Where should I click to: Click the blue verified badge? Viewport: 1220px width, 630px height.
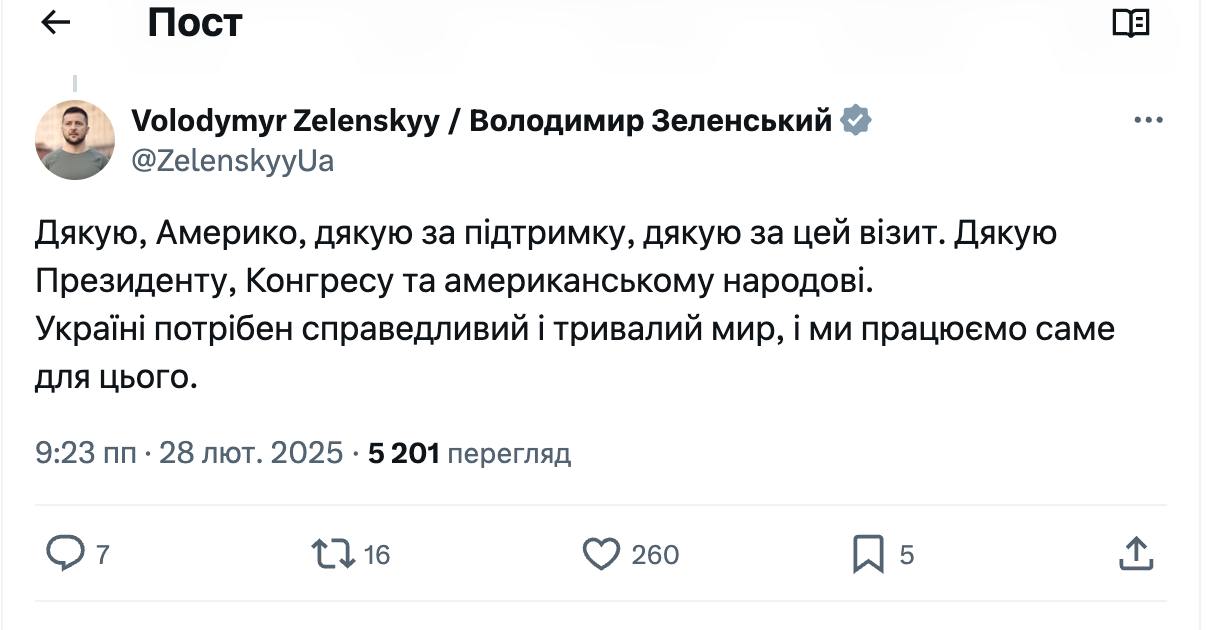[x=856, y=121]
